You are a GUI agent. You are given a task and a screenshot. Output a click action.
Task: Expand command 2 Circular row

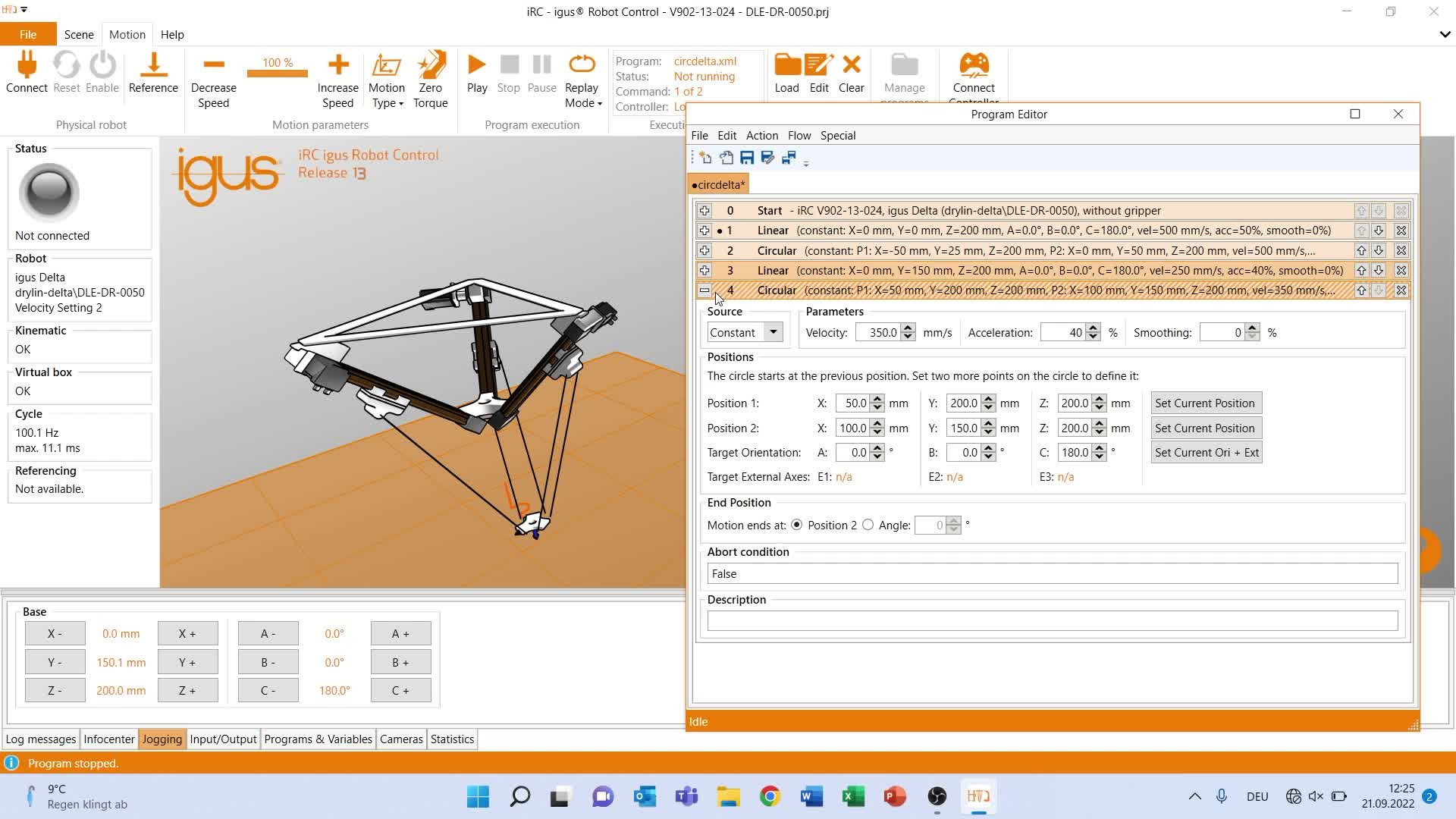click(704, 250)
